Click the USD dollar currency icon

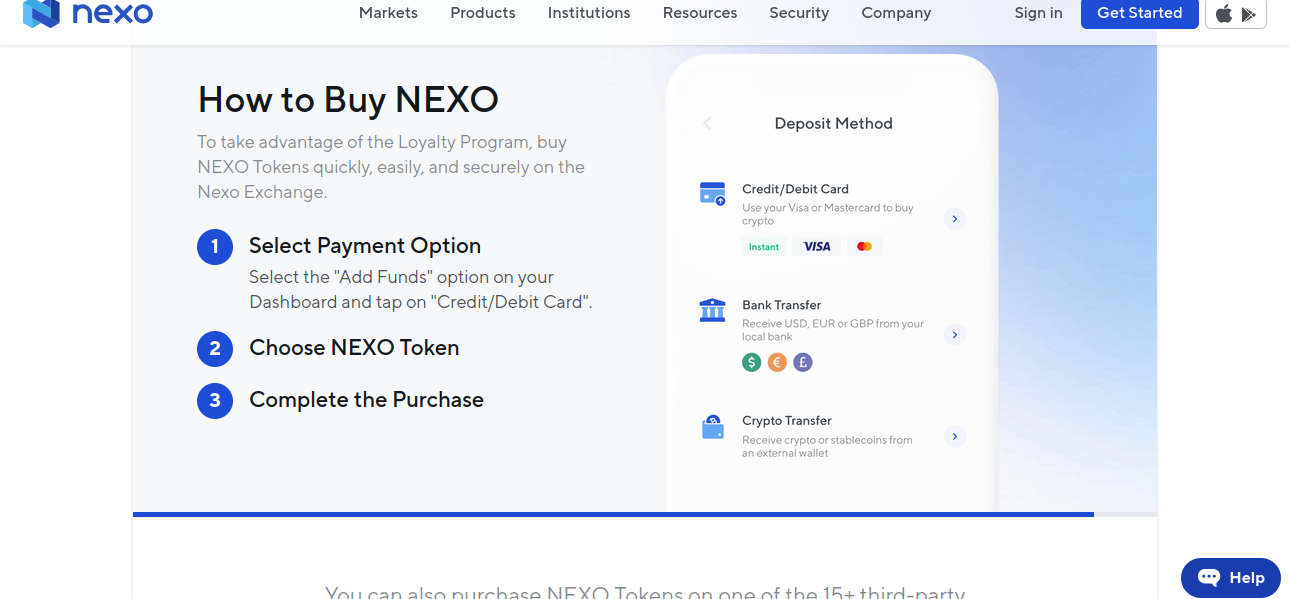tap(751, 362)
